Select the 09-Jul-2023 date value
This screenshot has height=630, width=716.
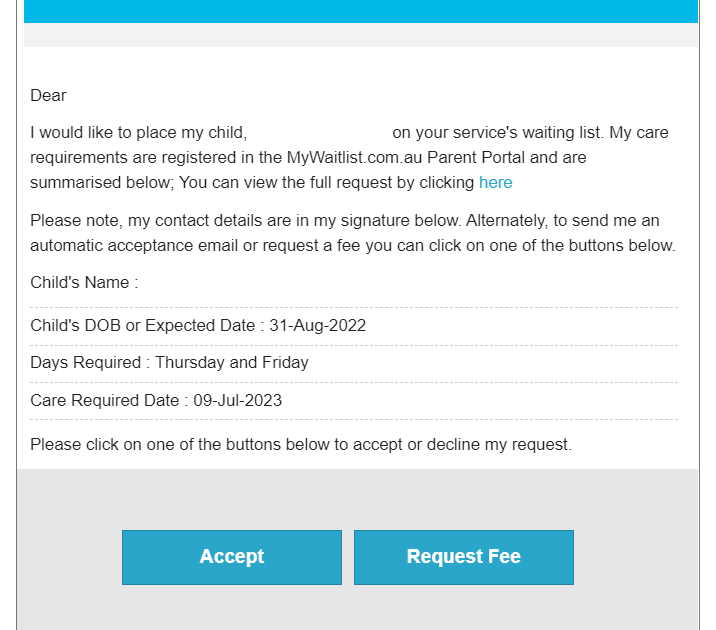[237, 400]
